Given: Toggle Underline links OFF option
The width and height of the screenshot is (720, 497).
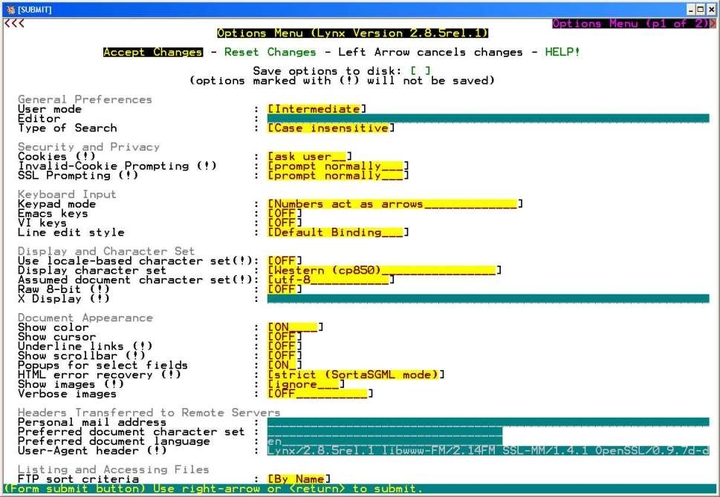Looking at the screenshot, I should [285, 346].
